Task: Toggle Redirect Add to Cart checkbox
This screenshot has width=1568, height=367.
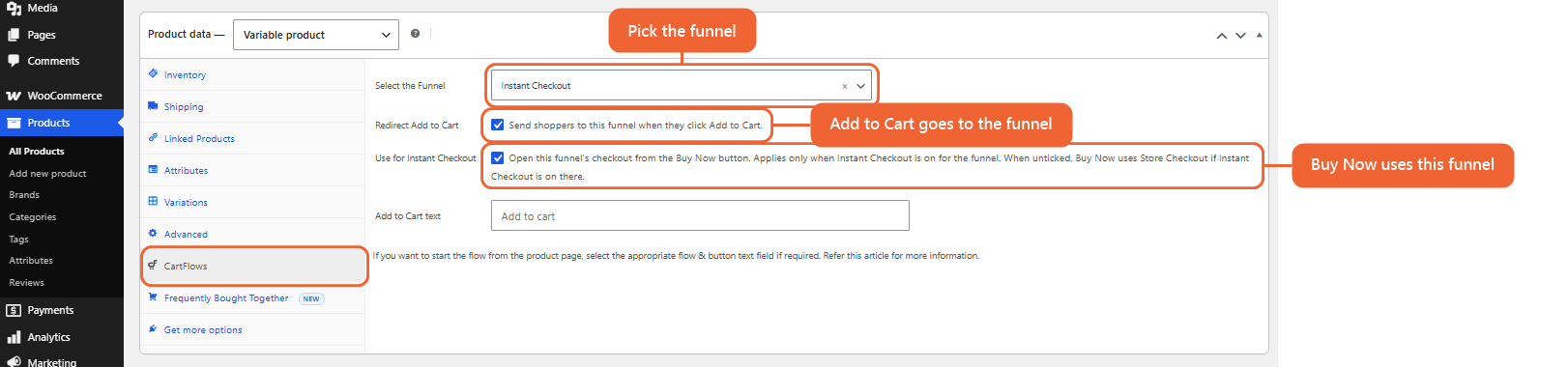Action: pyautogui.click(x=497, y=125)
